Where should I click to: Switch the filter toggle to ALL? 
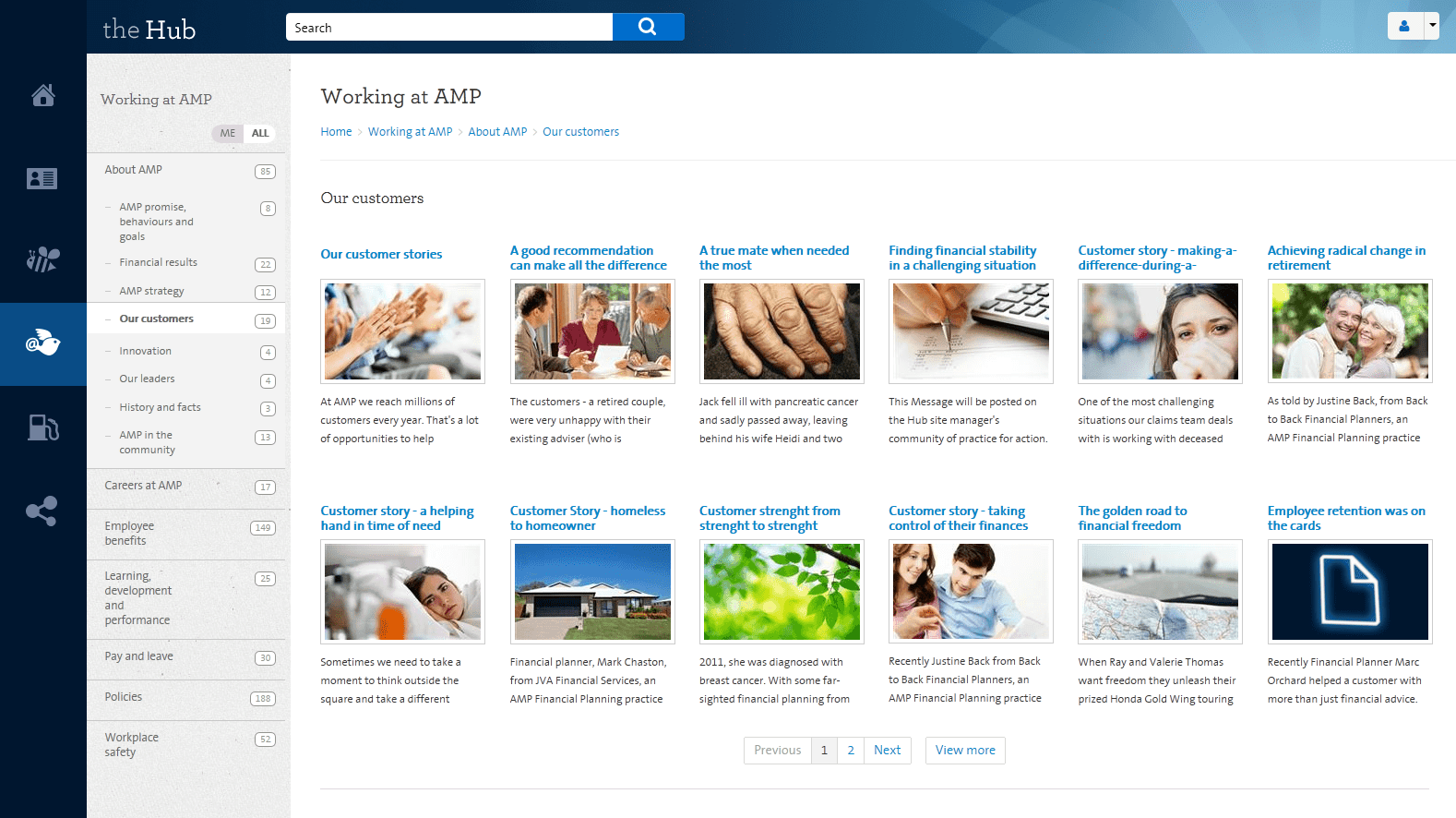point(260,133)
